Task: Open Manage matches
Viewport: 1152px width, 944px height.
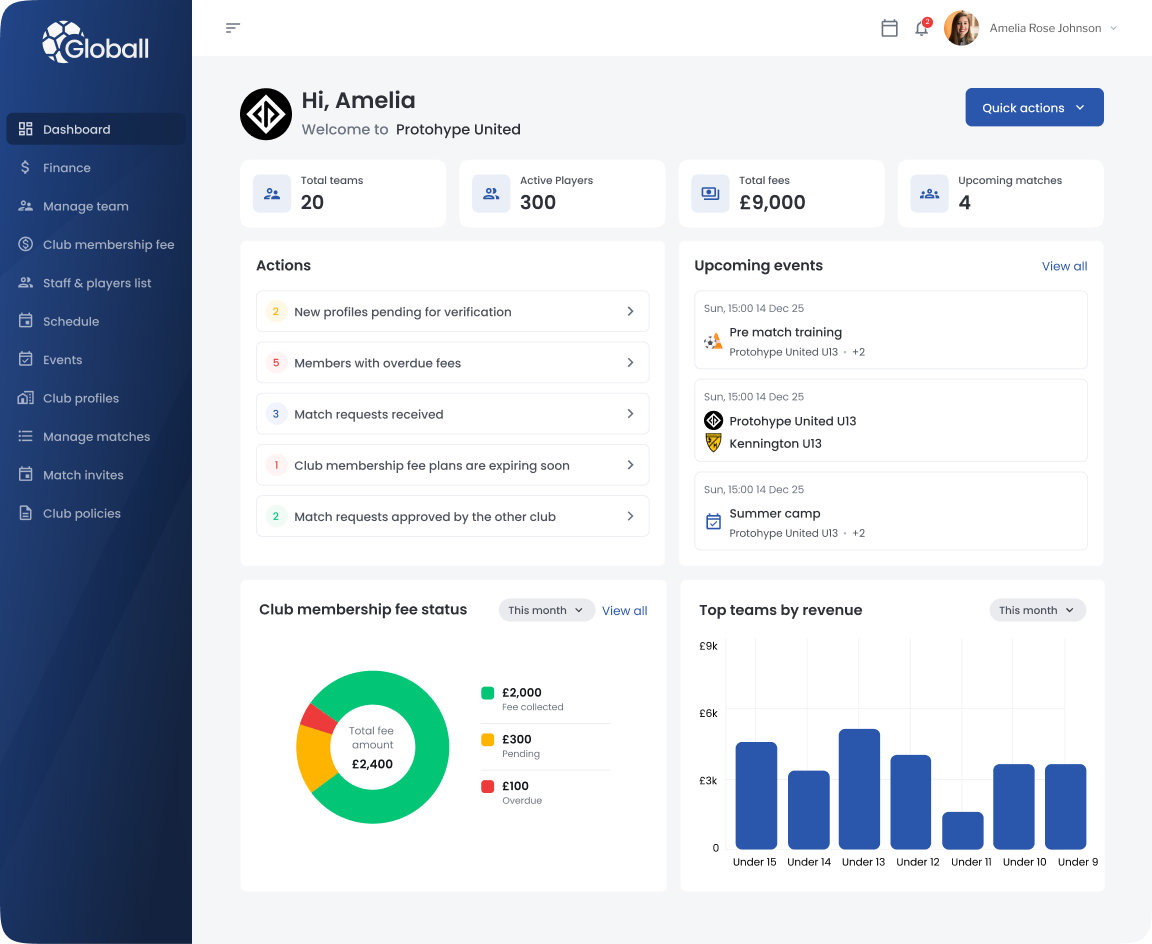Action: pos(96,436)
